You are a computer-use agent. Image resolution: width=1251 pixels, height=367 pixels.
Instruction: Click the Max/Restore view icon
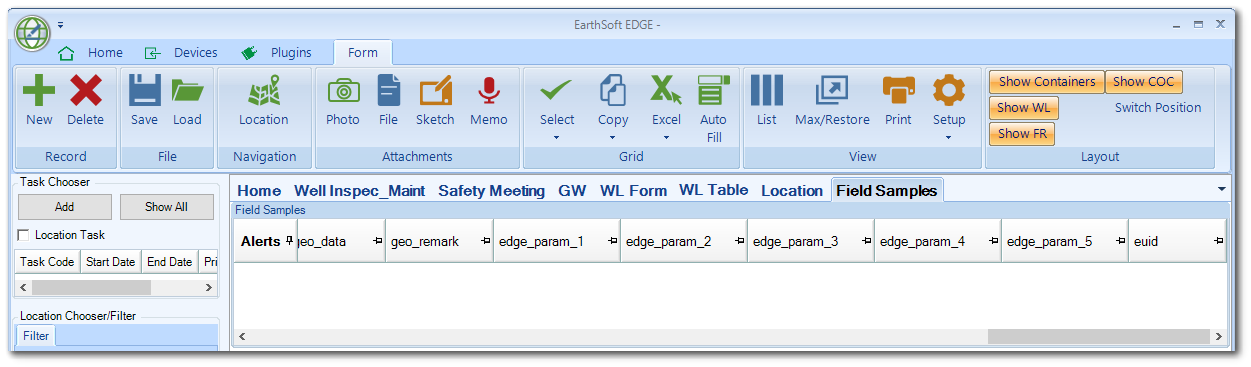point(832,91)
